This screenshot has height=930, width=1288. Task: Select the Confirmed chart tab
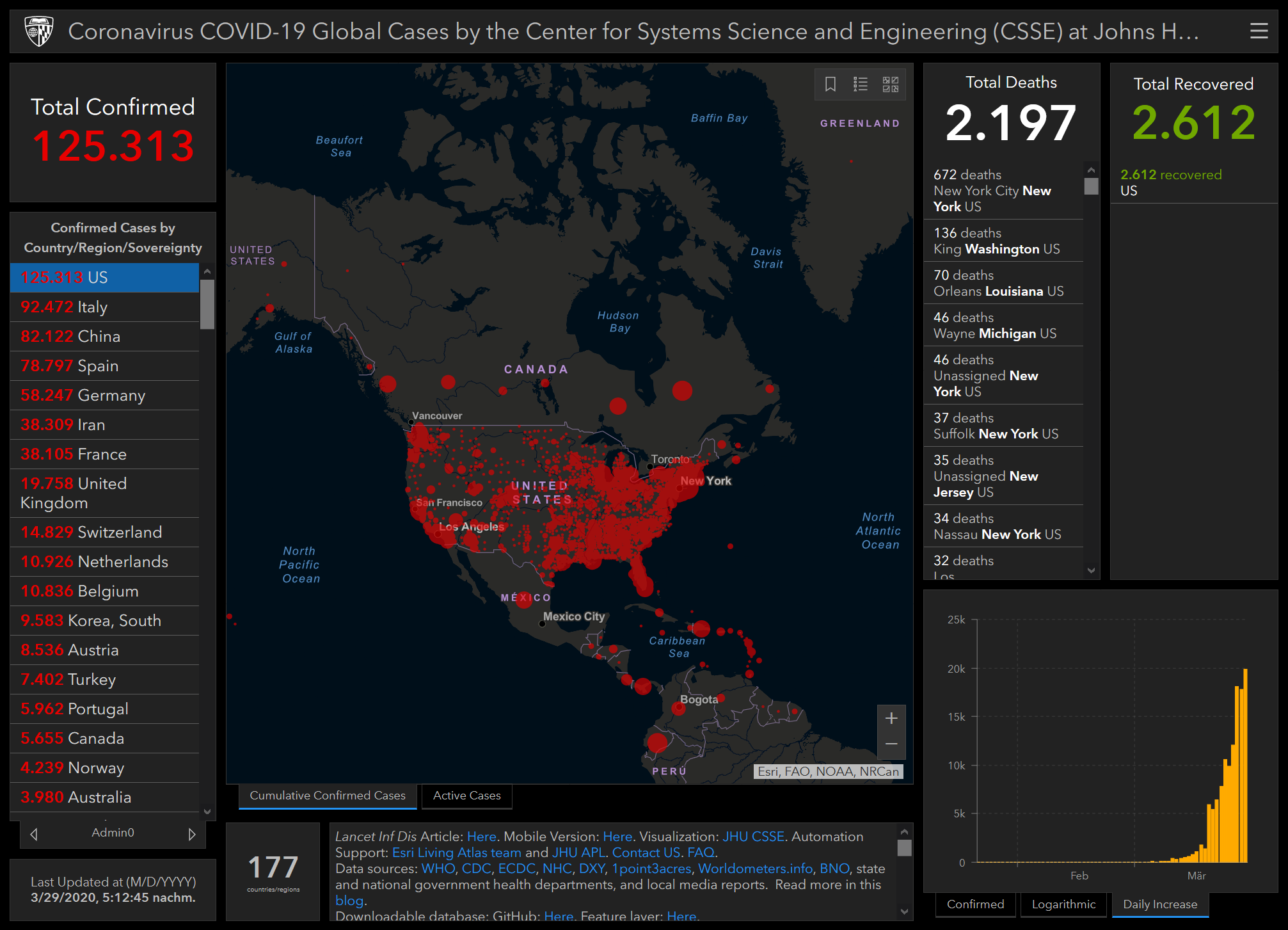click(975, 904)
